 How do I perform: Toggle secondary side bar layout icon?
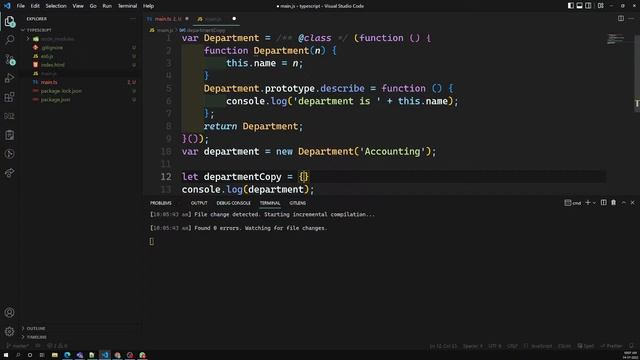point(588,6)
